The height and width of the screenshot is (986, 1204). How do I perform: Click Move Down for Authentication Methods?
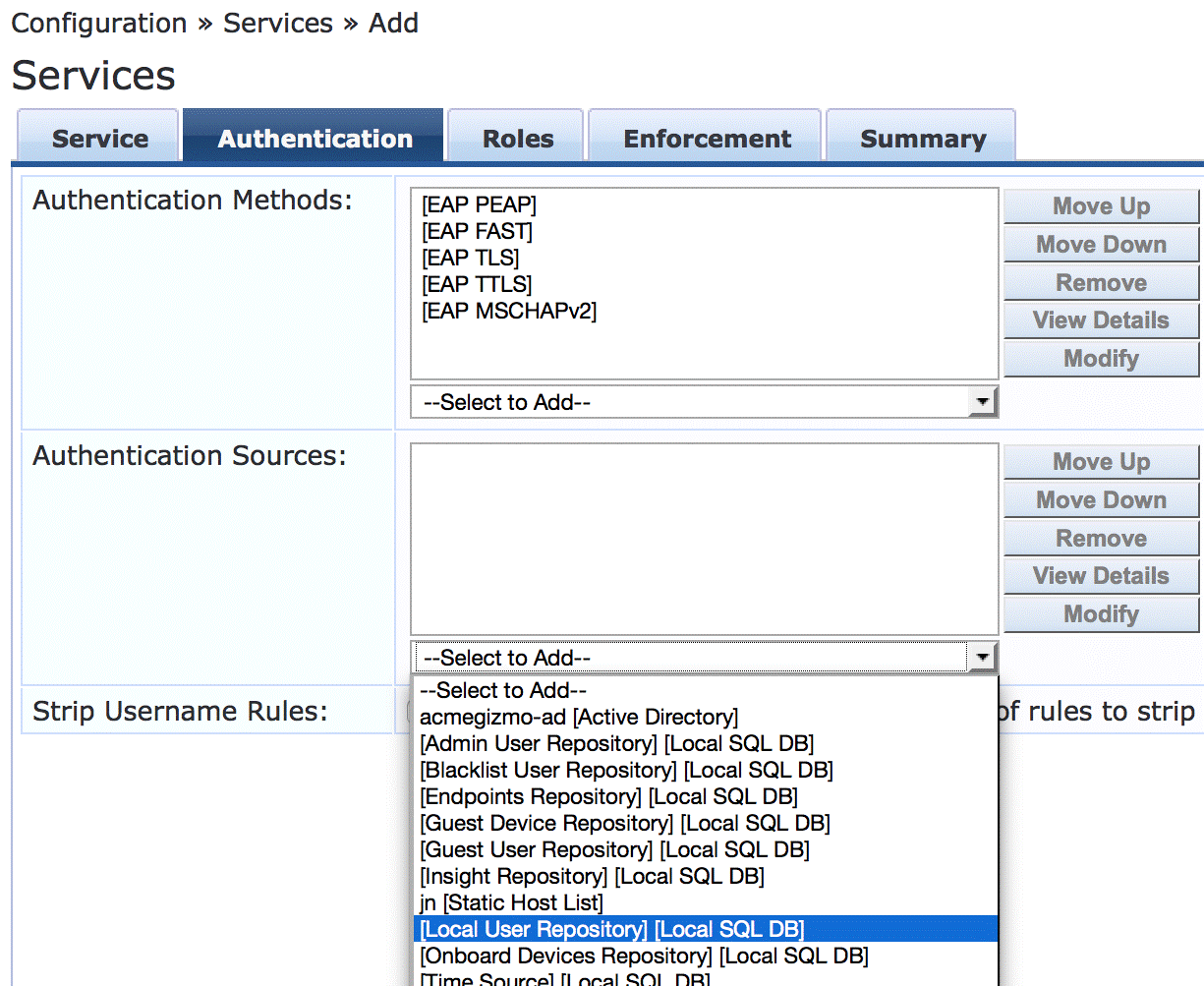point(1100,245)
